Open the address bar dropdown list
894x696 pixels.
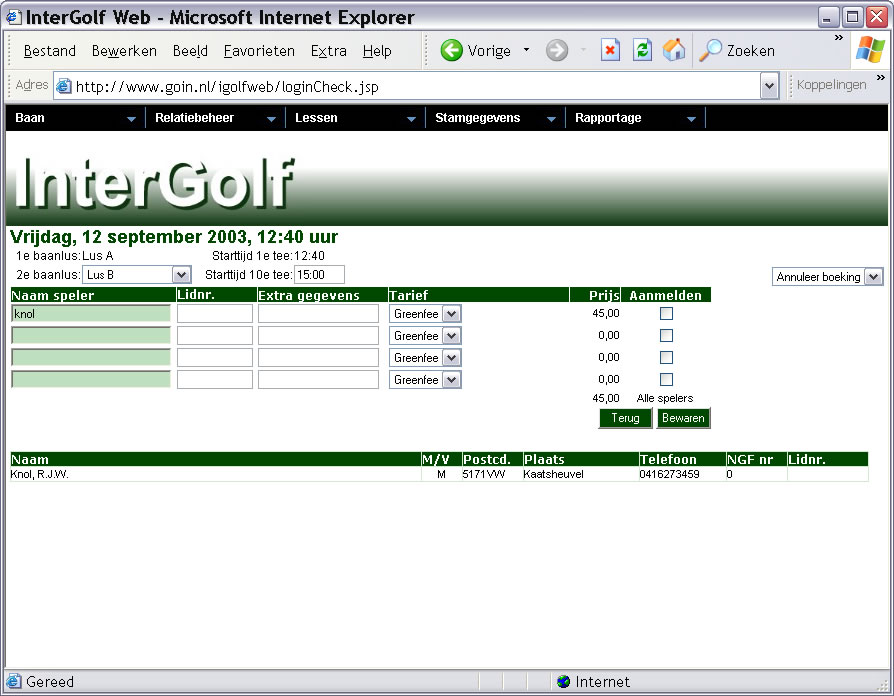click(770, 87)
